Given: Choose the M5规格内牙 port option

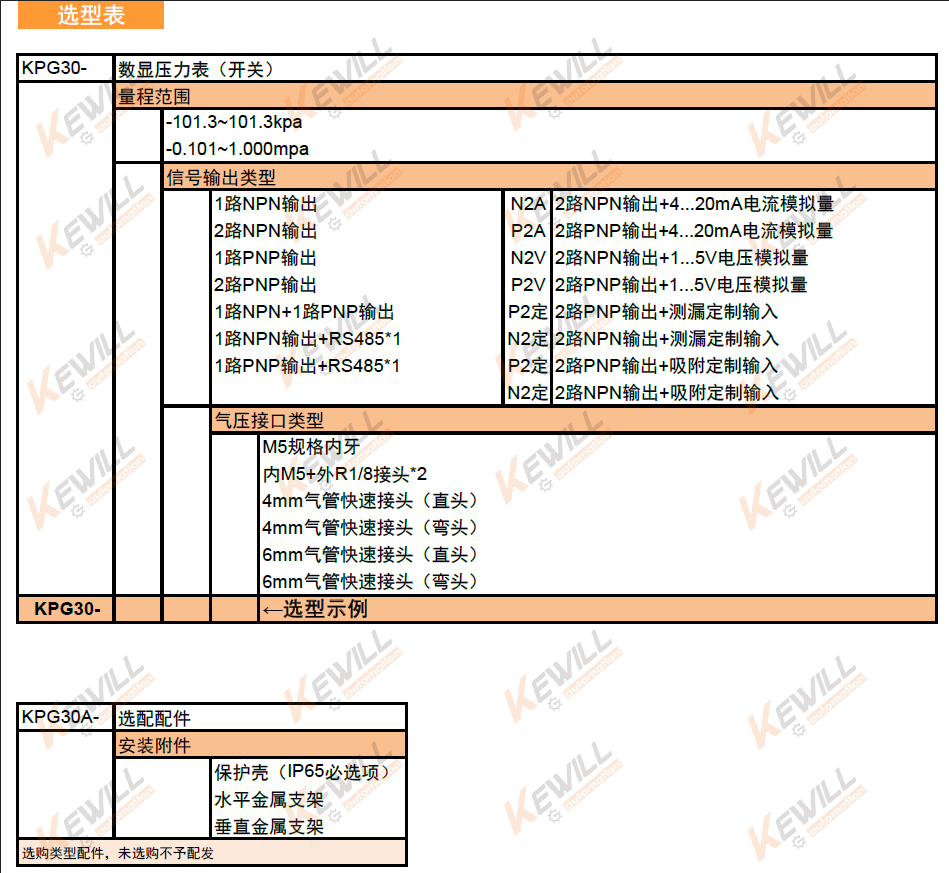Looking at the screenshot, I should [310, 447].
